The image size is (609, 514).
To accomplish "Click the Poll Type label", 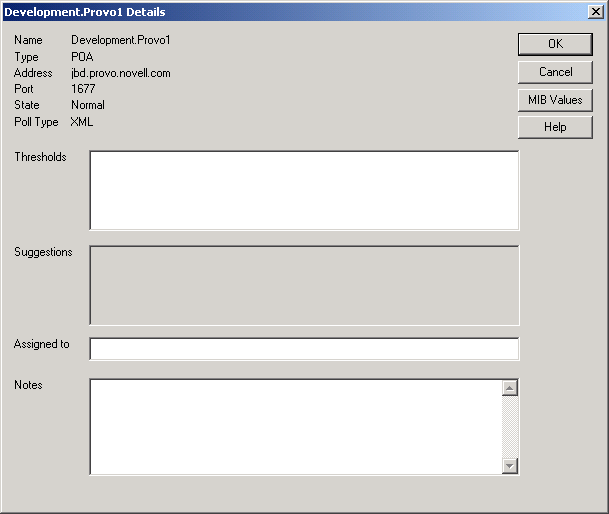I will 36,122.
